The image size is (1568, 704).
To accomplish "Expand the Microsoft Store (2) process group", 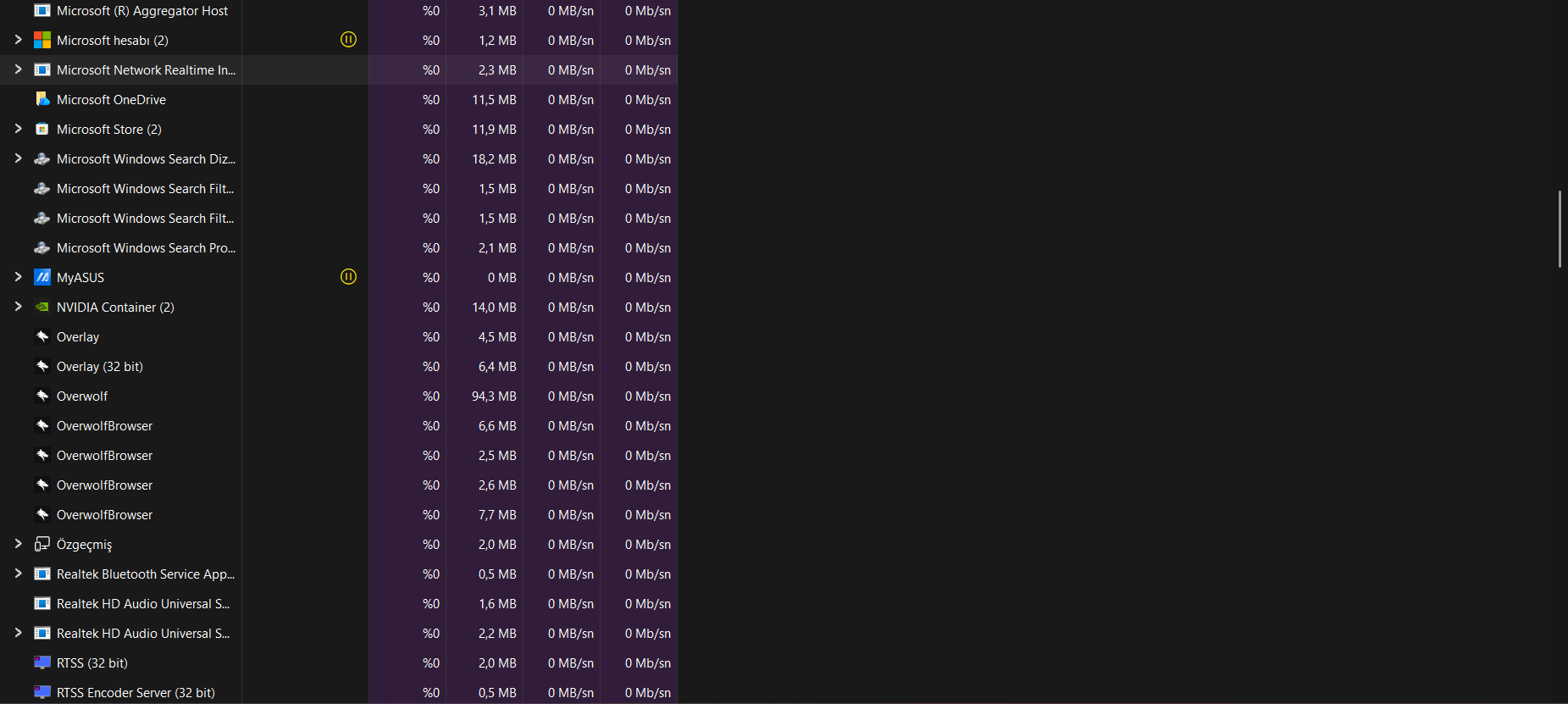I will [x=19, y=129].
